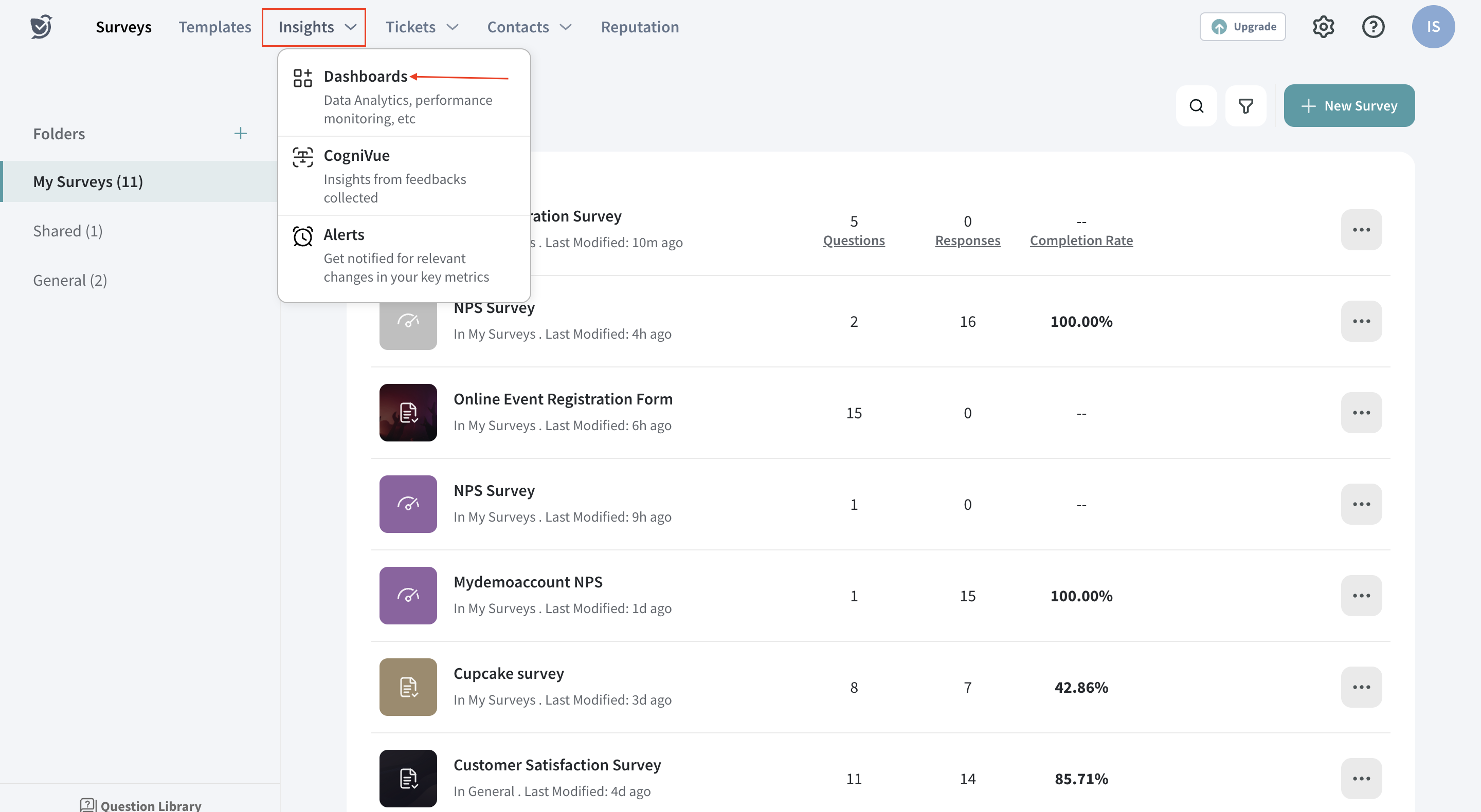Click the IS user avatar
This screenshot has width=1481, height=812.
pyautogui.click(x=1433, y=26)
